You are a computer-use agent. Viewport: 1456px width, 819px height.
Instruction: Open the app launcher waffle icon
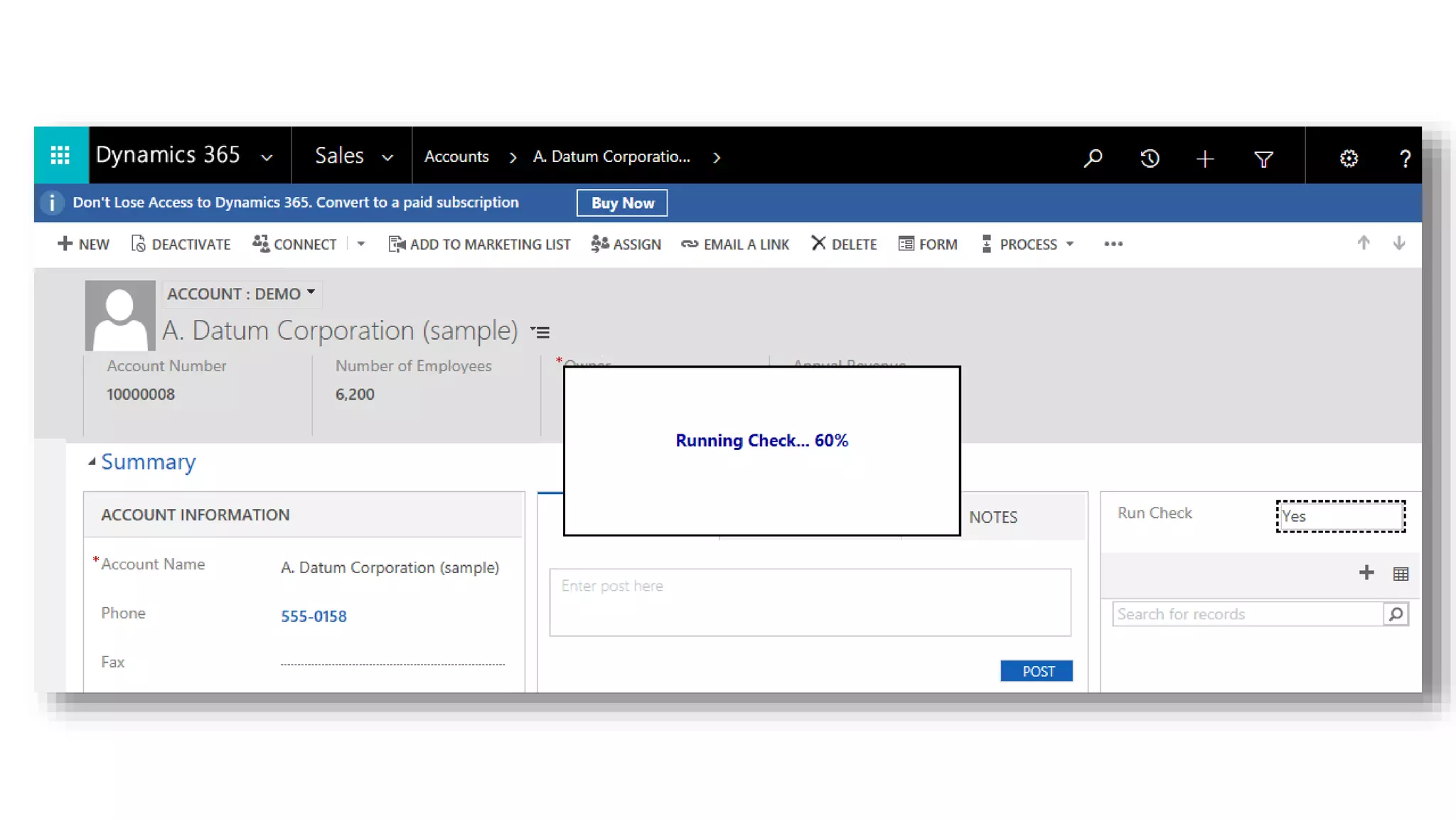click(x=60, y=156)
